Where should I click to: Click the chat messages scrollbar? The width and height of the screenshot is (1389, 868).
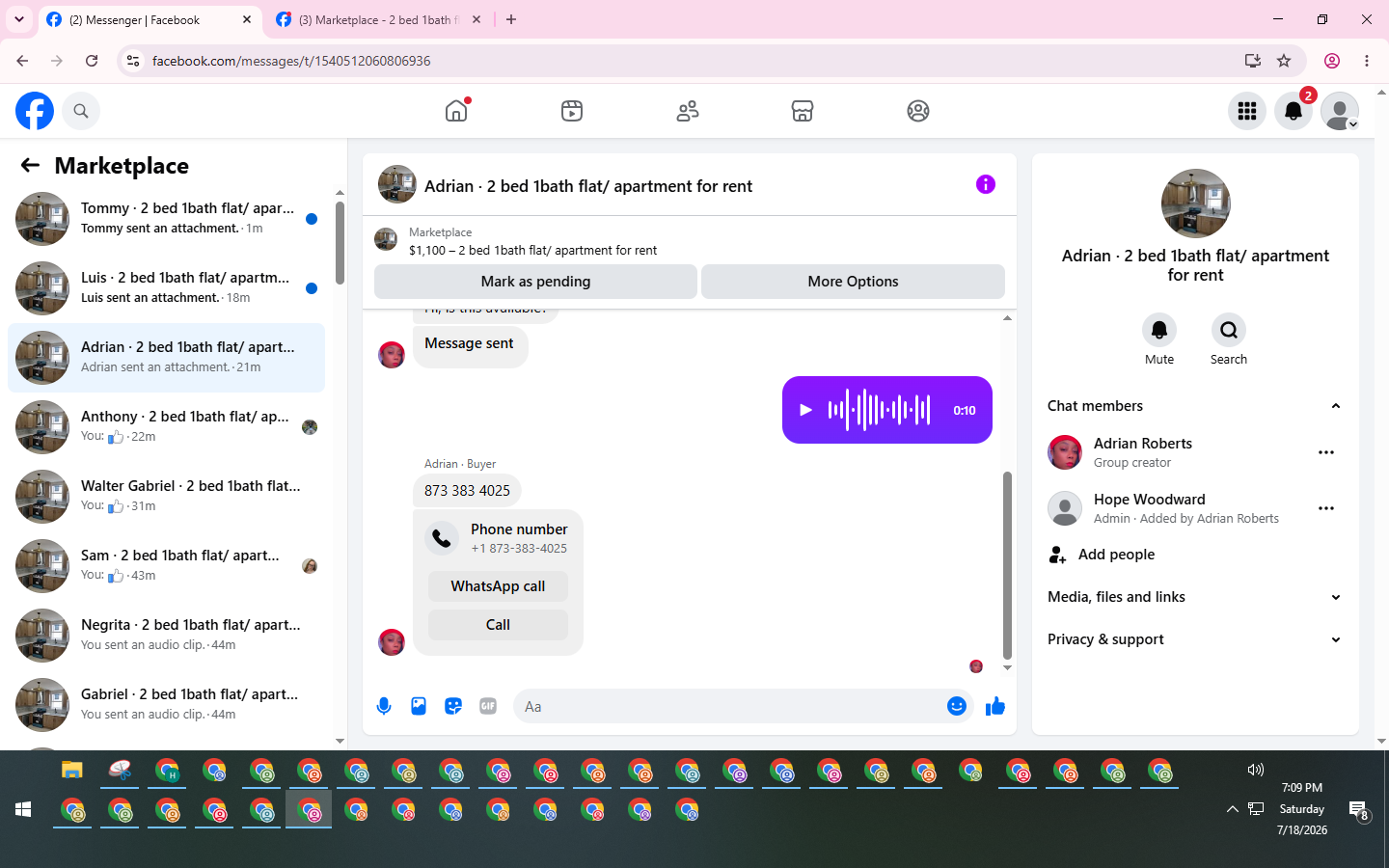[1007, 564]
